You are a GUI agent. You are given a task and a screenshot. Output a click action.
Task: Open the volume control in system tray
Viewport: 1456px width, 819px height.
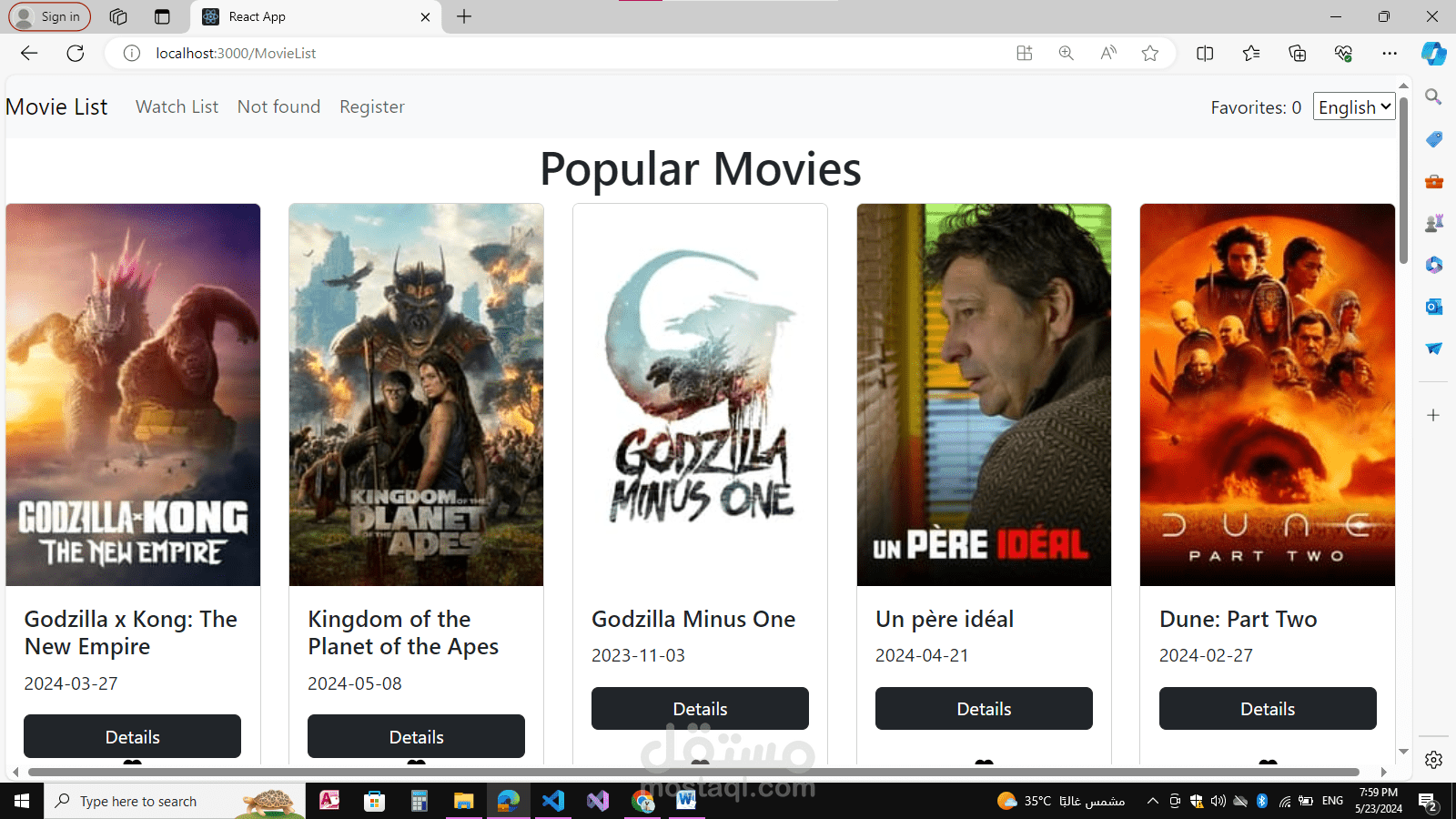click(1218, 801)
